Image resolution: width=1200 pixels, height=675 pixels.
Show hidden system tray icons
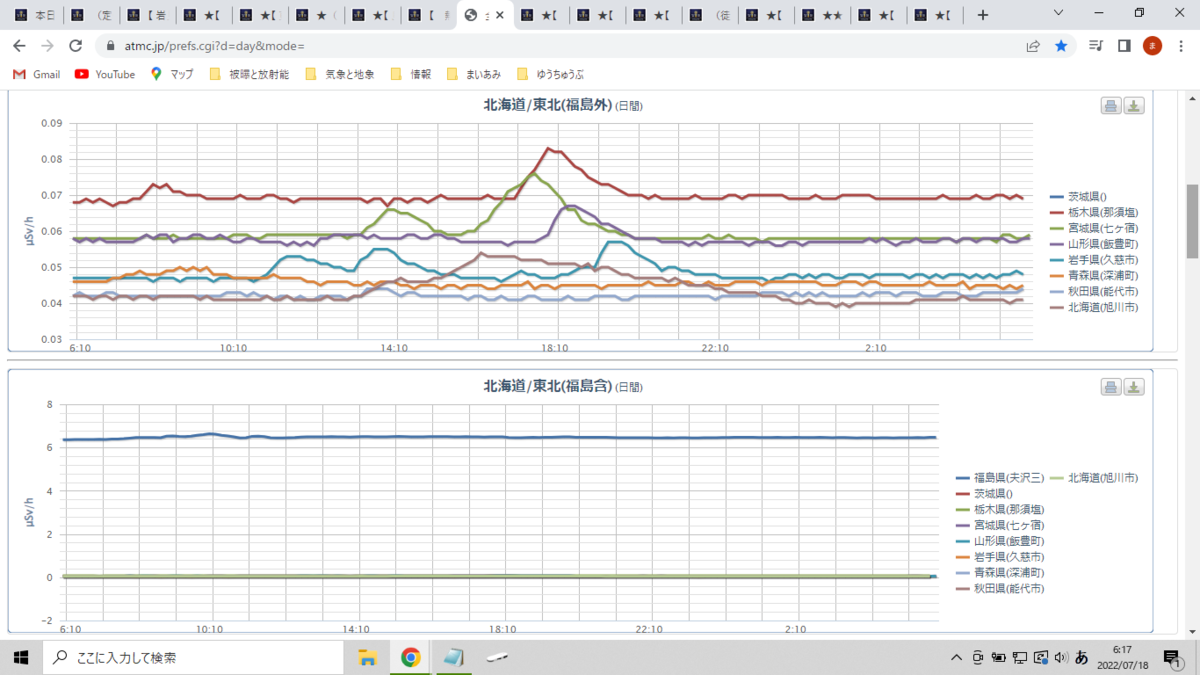(957, 657)
